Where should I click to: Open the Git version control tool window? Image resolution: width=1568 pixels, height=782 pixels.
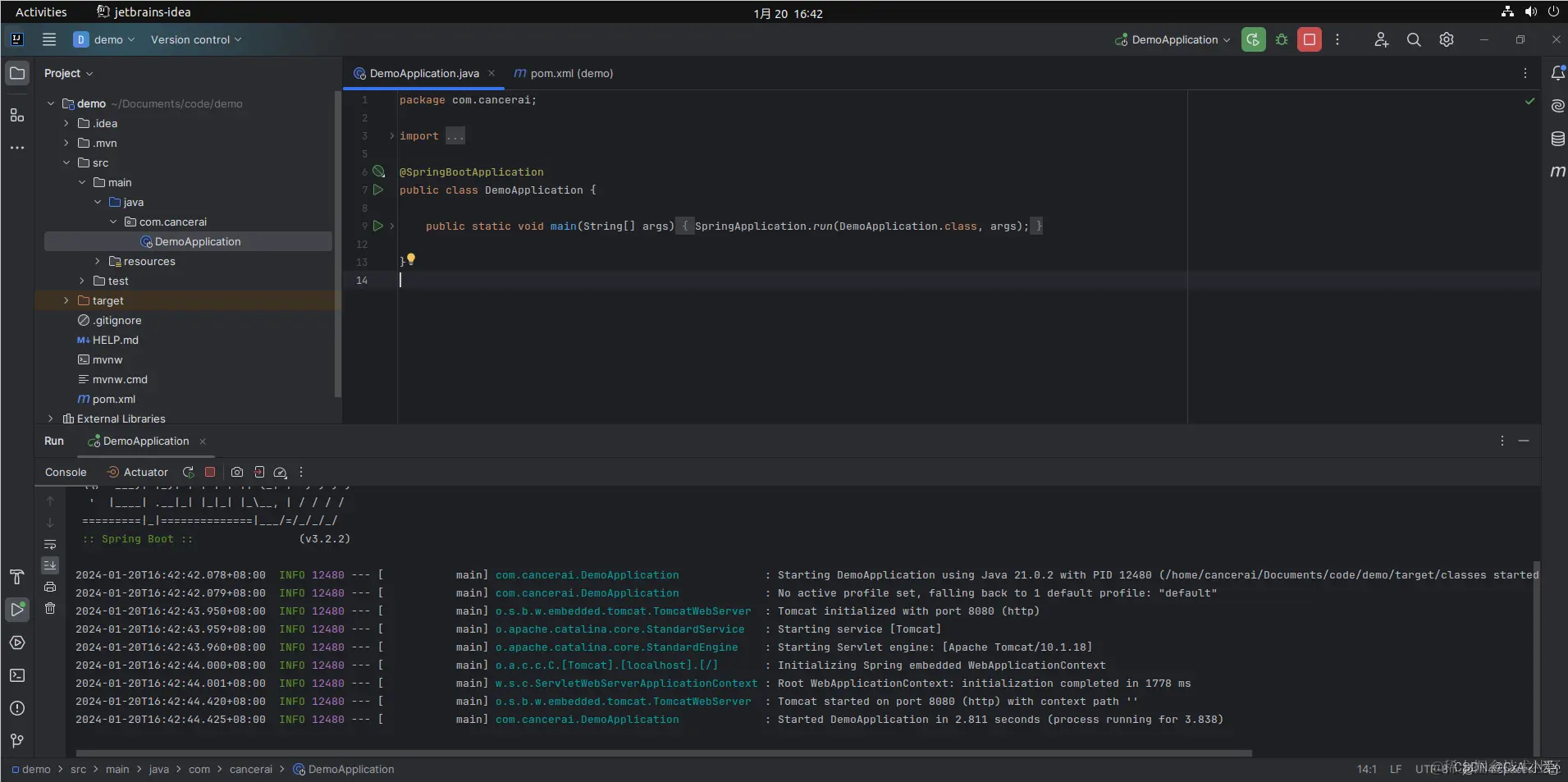(17, 741)
